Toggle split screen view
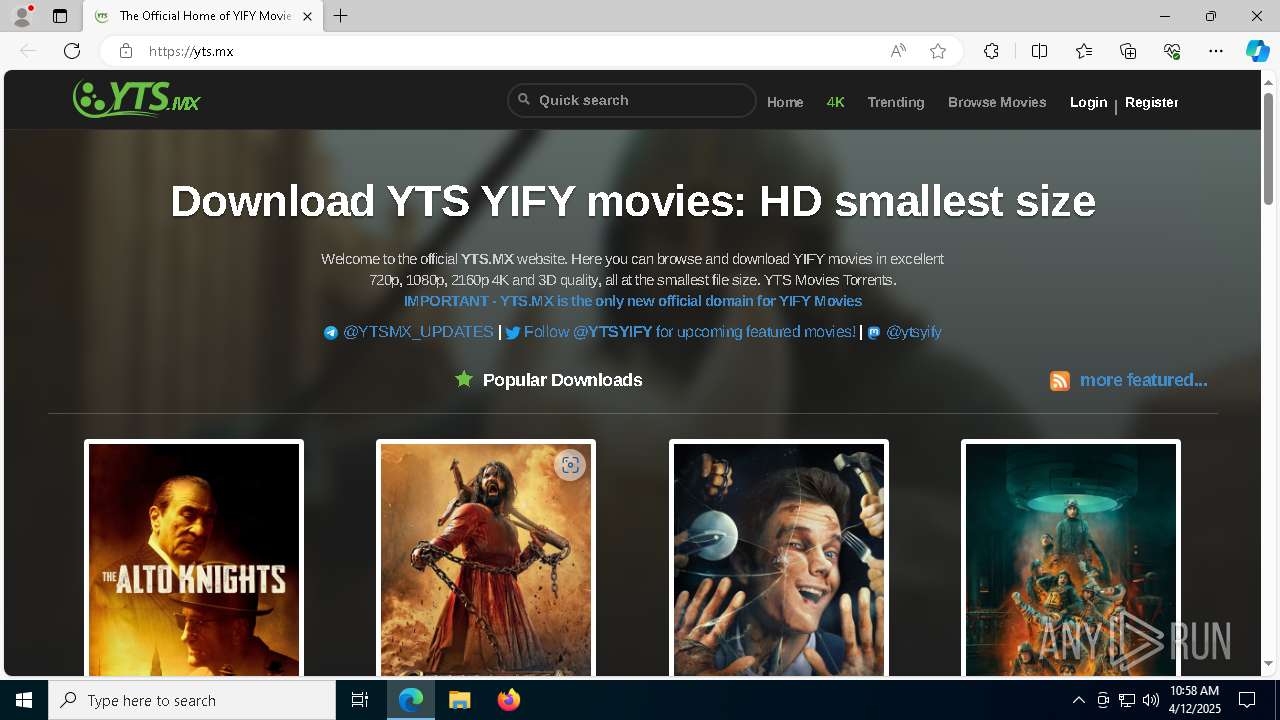1280x720 pixels. point(1039,51)
